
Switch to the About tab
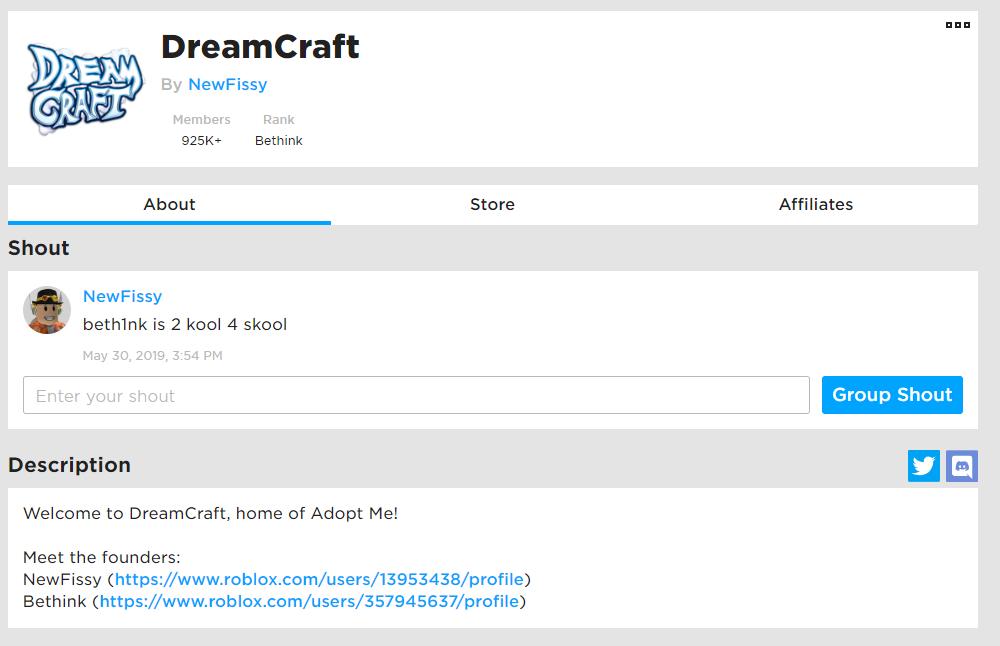point(169,205)
